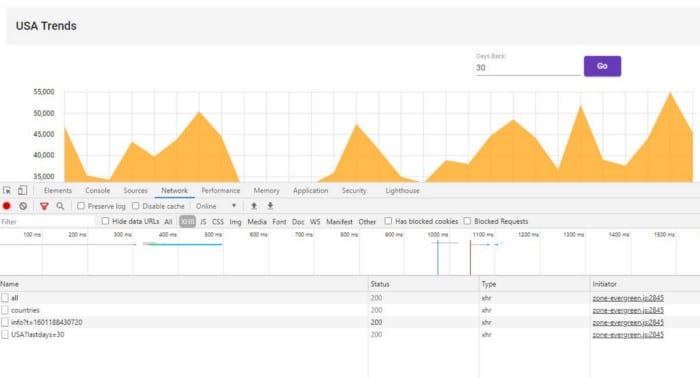
Task: Open the initiator link for USA?lastdays=30
Action: (628, 334)
